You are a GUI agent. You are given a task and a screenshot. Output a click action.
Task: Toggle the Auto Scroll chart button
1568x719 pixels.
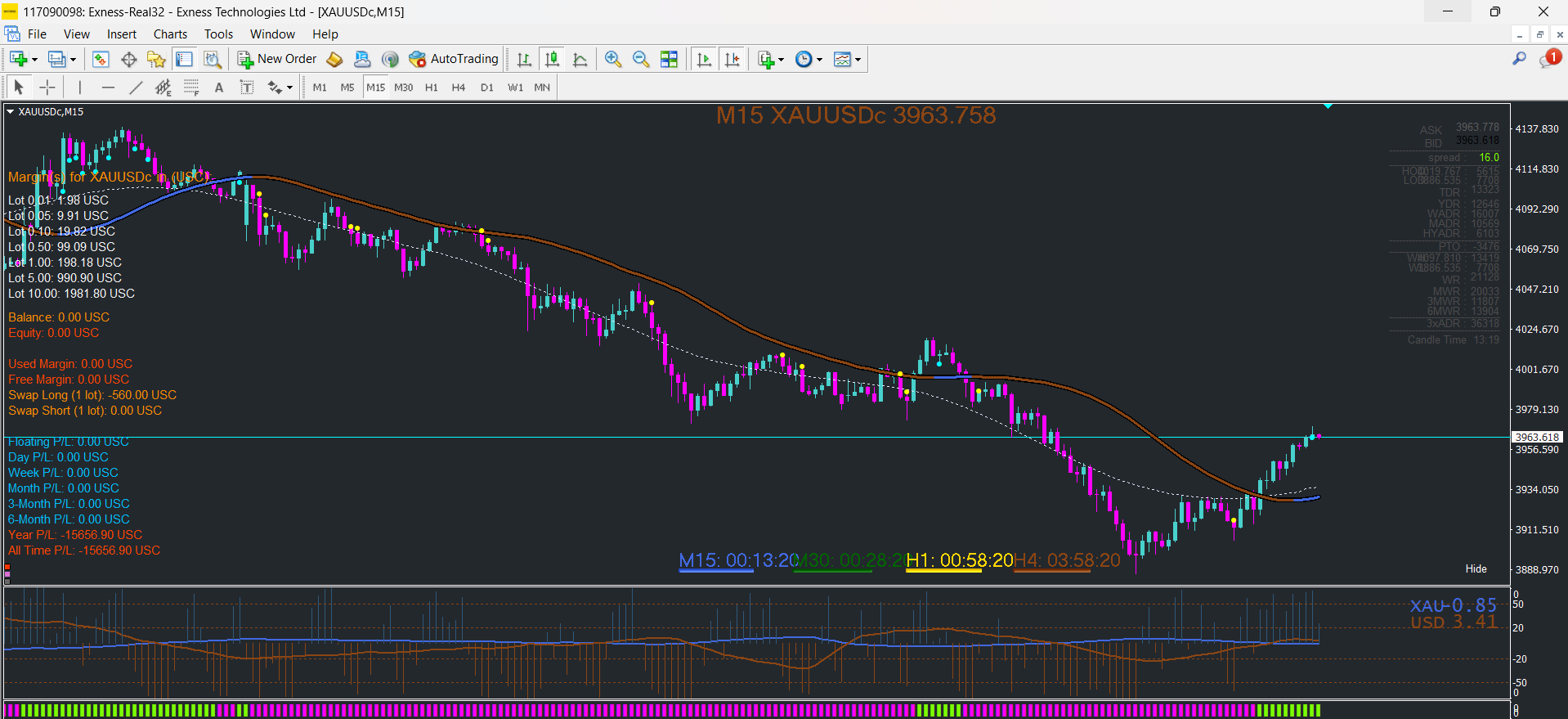coord(704,59)
